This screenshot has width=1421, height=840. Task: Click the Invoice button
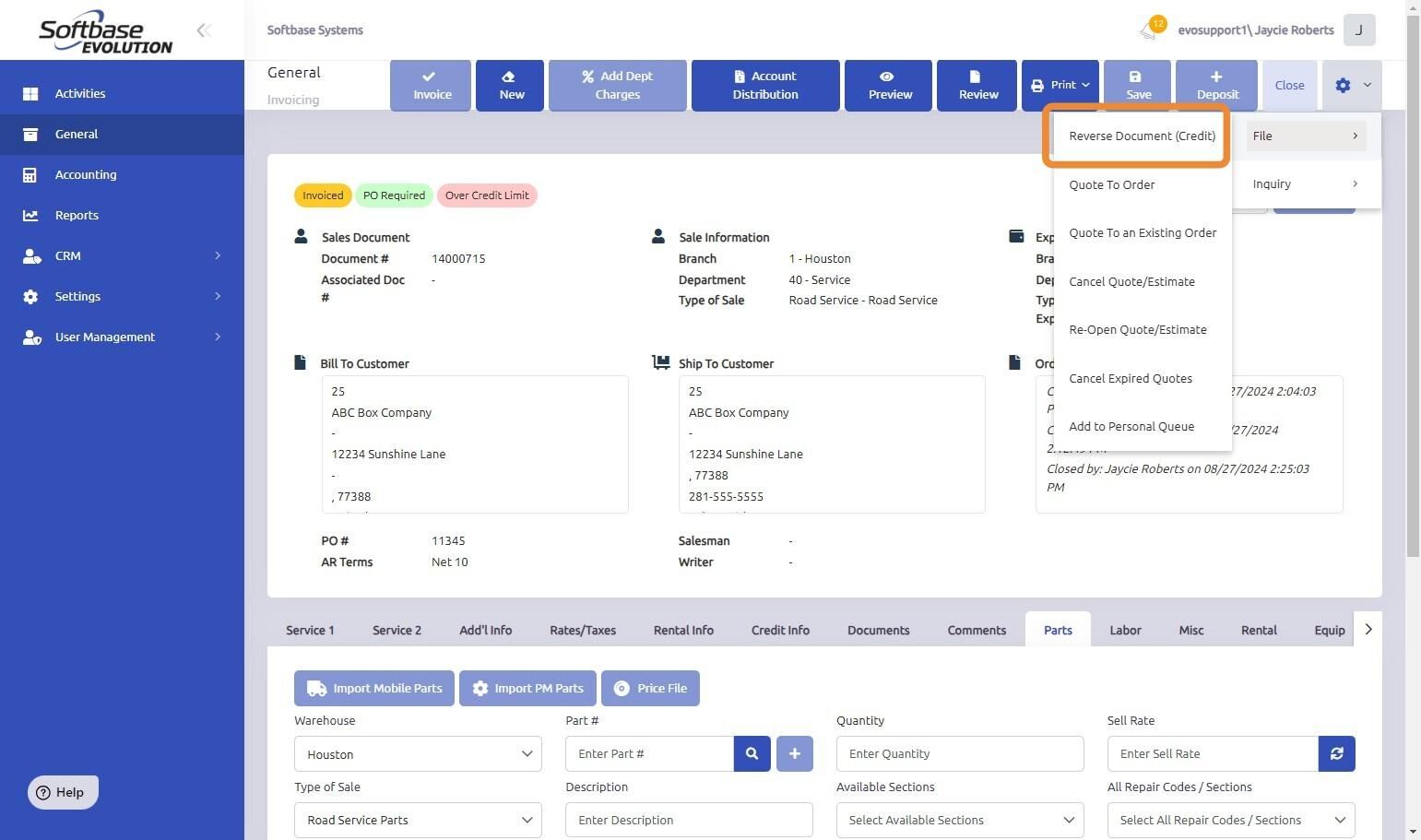coord(432,85)
